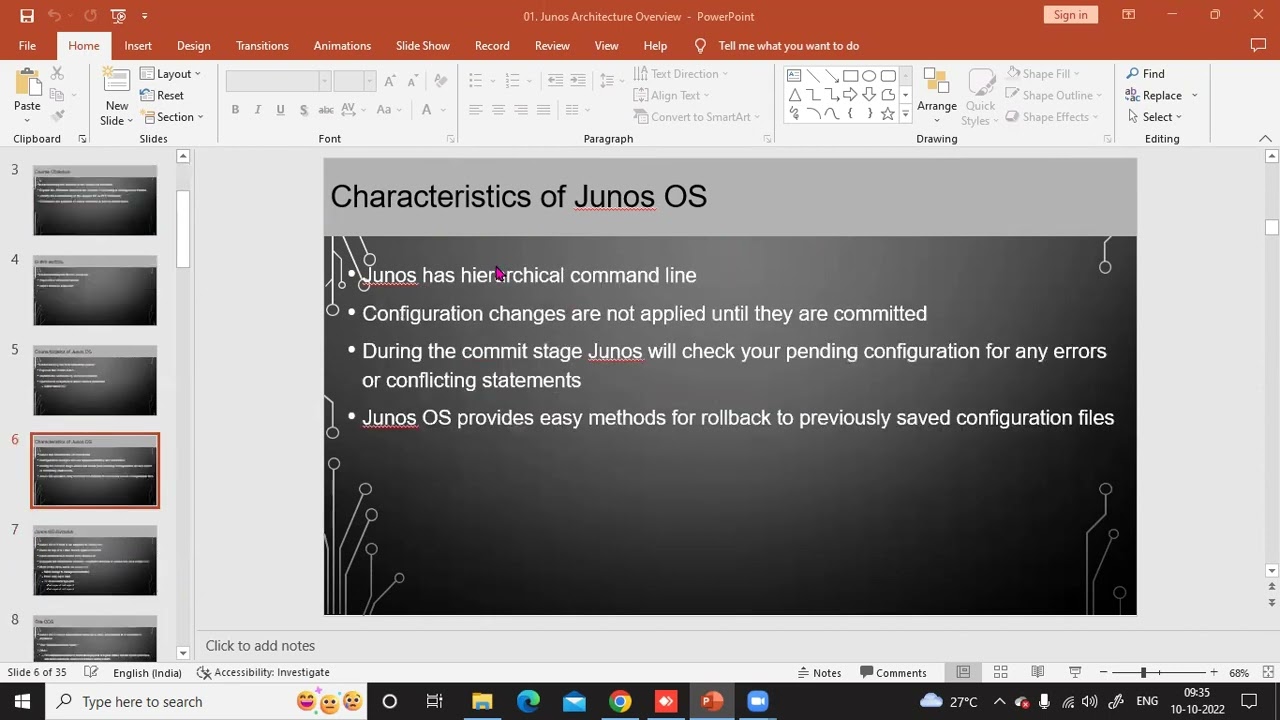Image resolution: width=1280 pixels, height=720 pixels.
Task: Switch to Slide Sorter view icon
Action: pyautogui.click(x=1000, y=673)
